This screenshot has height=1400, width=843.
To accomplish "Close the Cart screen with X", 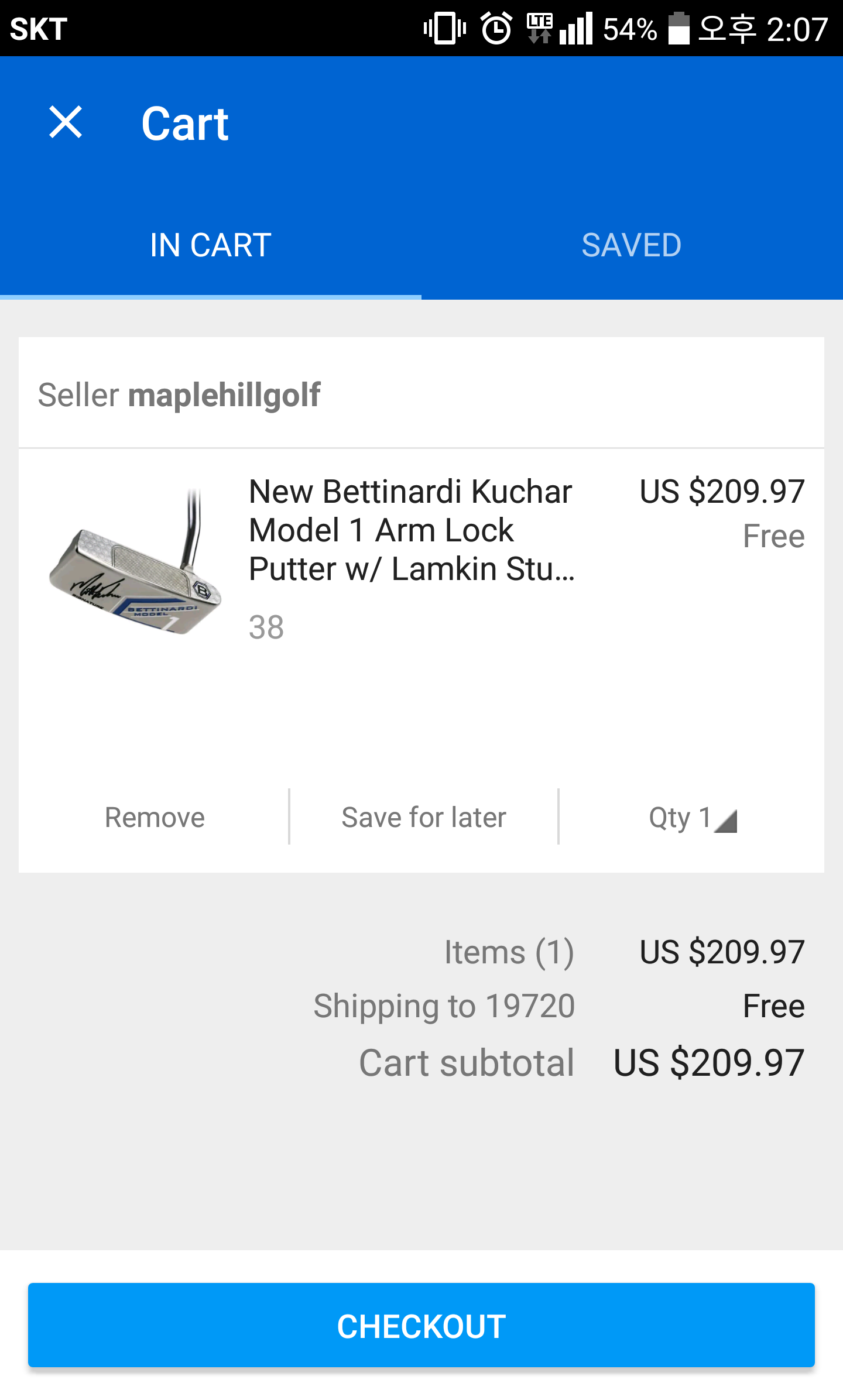I will pos(66,123).
